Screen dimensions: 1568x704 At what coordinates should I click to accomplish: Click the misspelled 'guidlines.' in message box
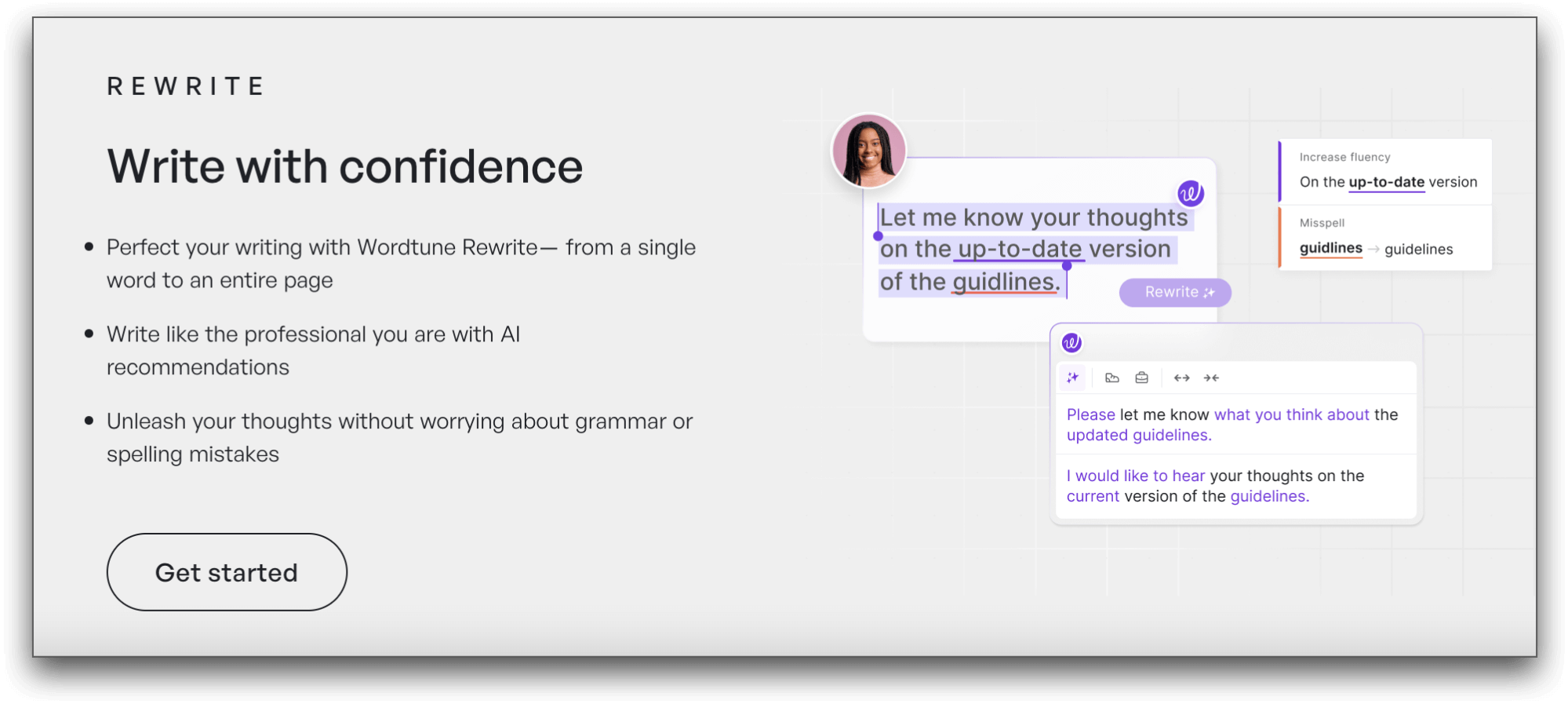pos(1006,282)
